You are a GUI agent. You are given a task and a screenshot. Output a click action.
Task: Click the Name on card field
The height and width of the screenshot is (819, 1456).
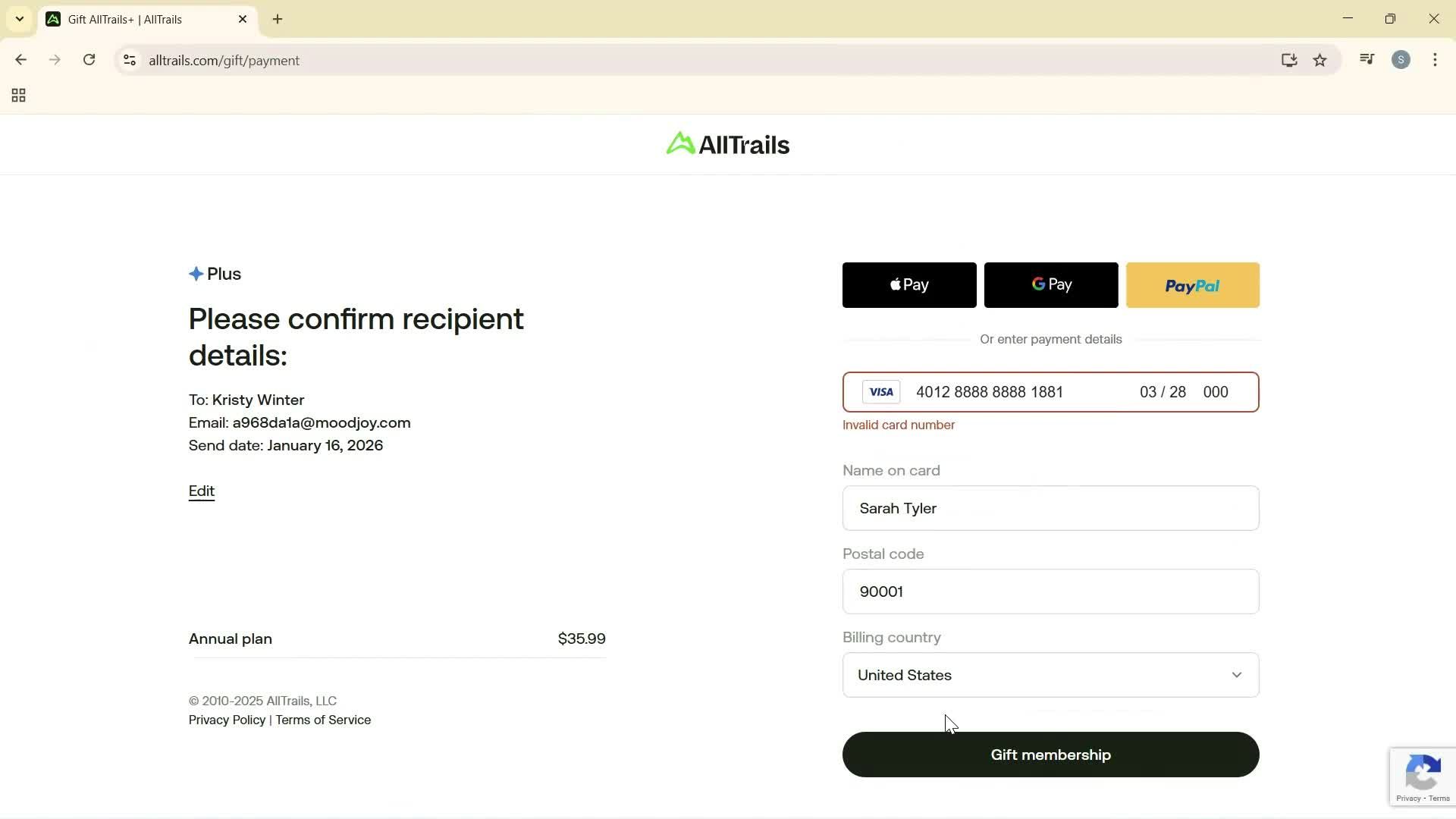[1050, 508]
